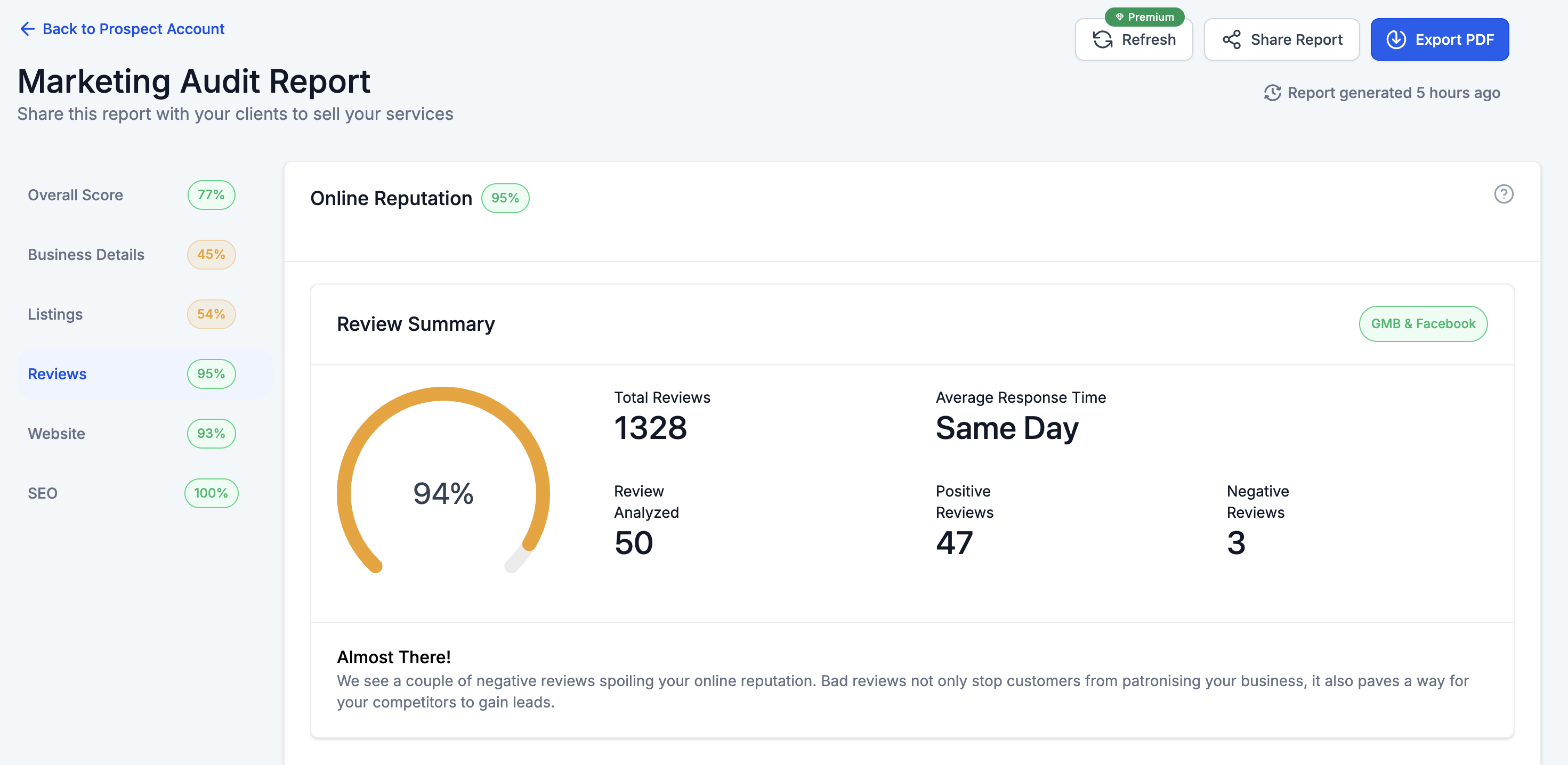Open the help question mark icon
Image resolution: width=1568 pixels, height=765 pixels.
click(x=1504, y=194)
